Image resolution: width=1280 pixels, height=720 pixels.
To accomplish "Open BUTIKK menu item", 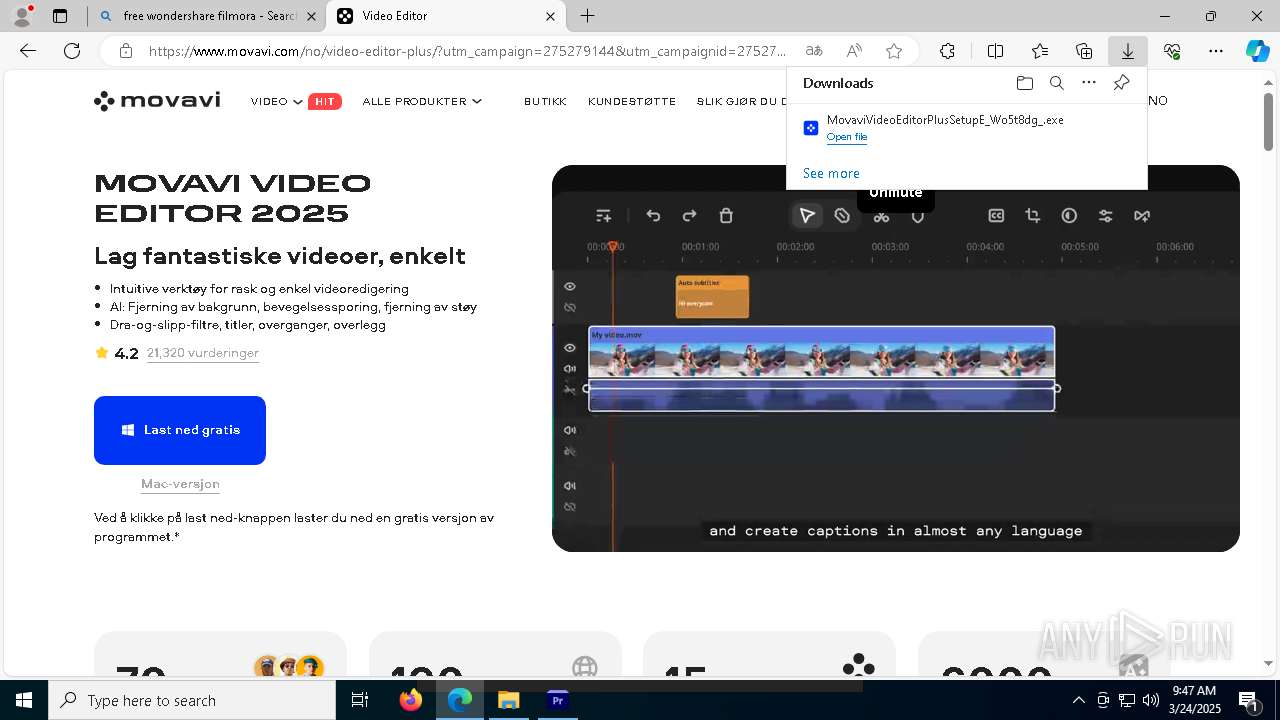I will pos(545,101).
